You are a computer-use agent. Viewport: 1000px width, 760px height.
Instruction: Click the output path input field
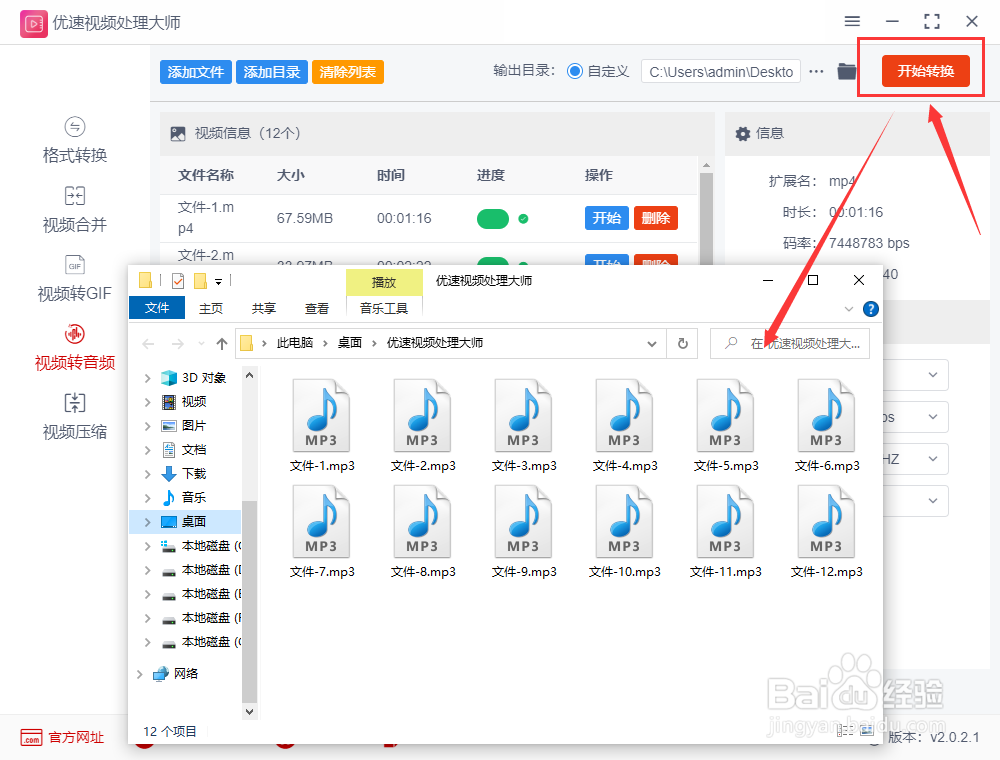pyautogui.click(x=721, y=71)
